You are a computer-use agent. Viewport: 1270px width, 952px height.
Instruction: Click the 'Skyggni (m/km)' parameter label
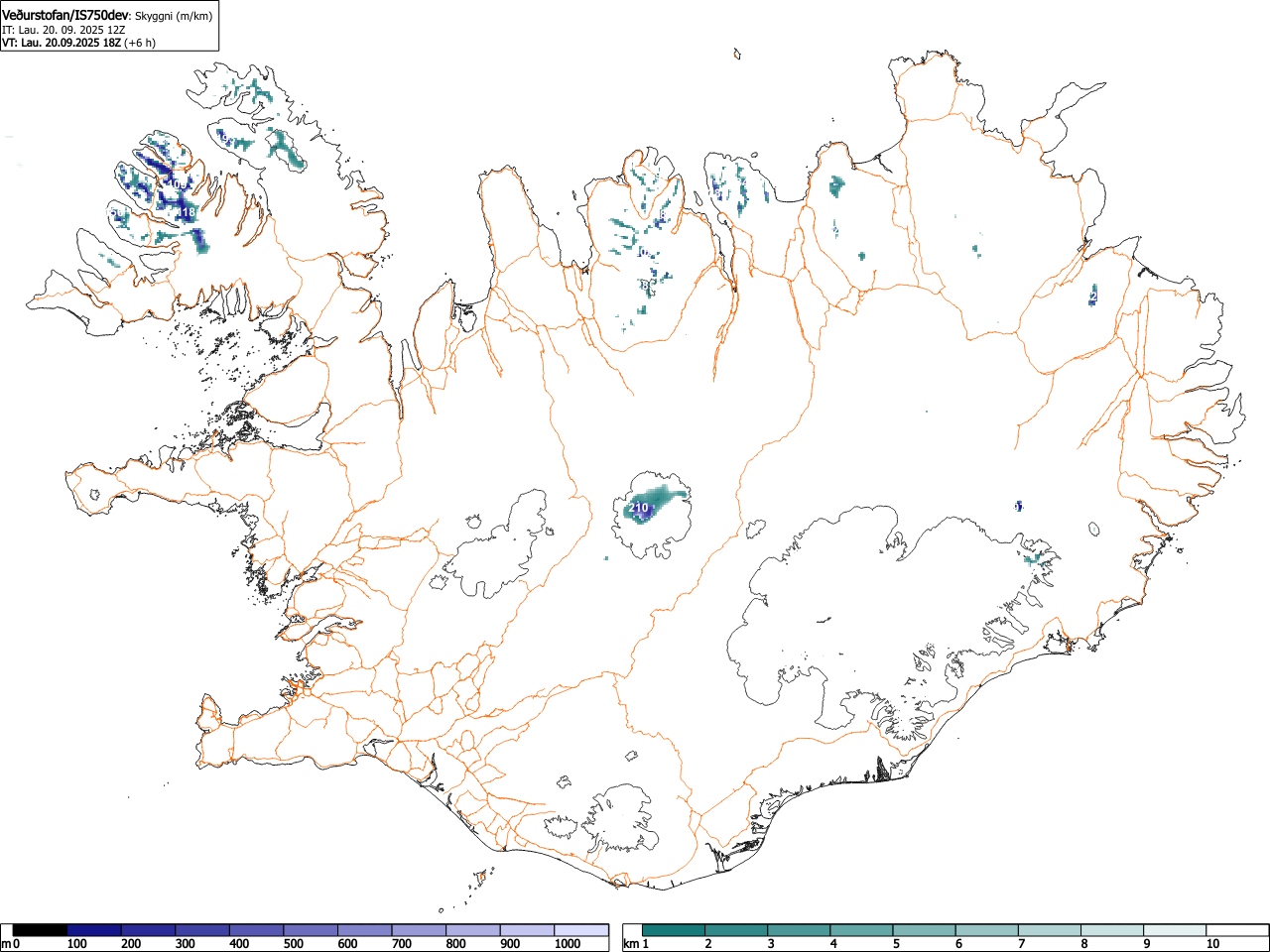coord(174,16)
